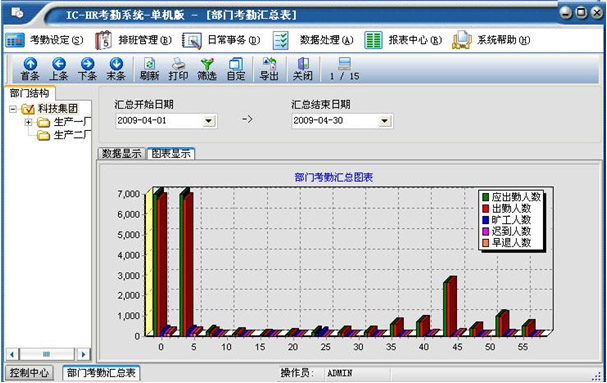Close the report with 关闭 icon
This screenshot has height=383, width=607.
tap(303, 69)
